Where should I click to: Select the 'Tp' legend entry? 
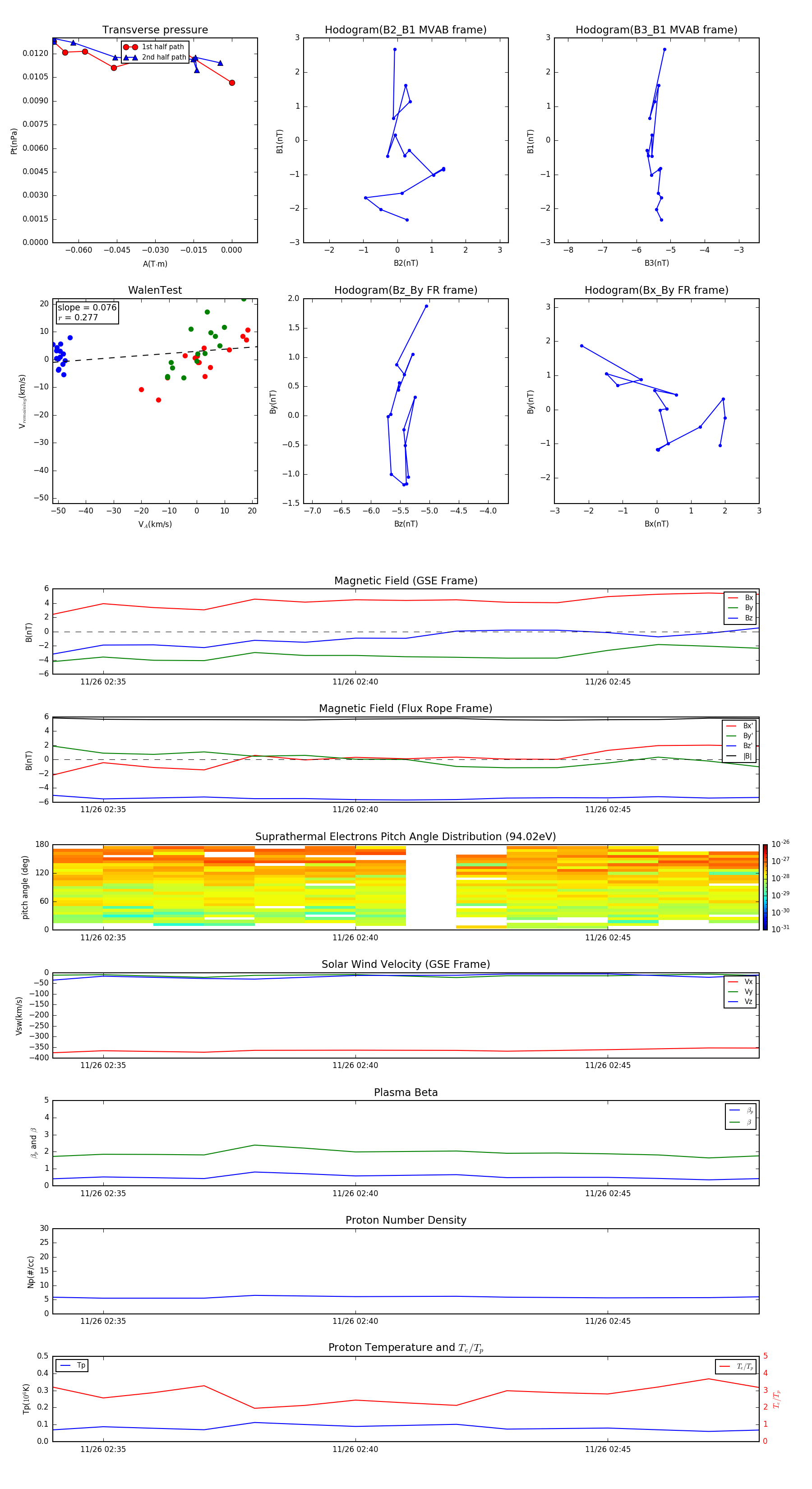(x=72, y=1365)
